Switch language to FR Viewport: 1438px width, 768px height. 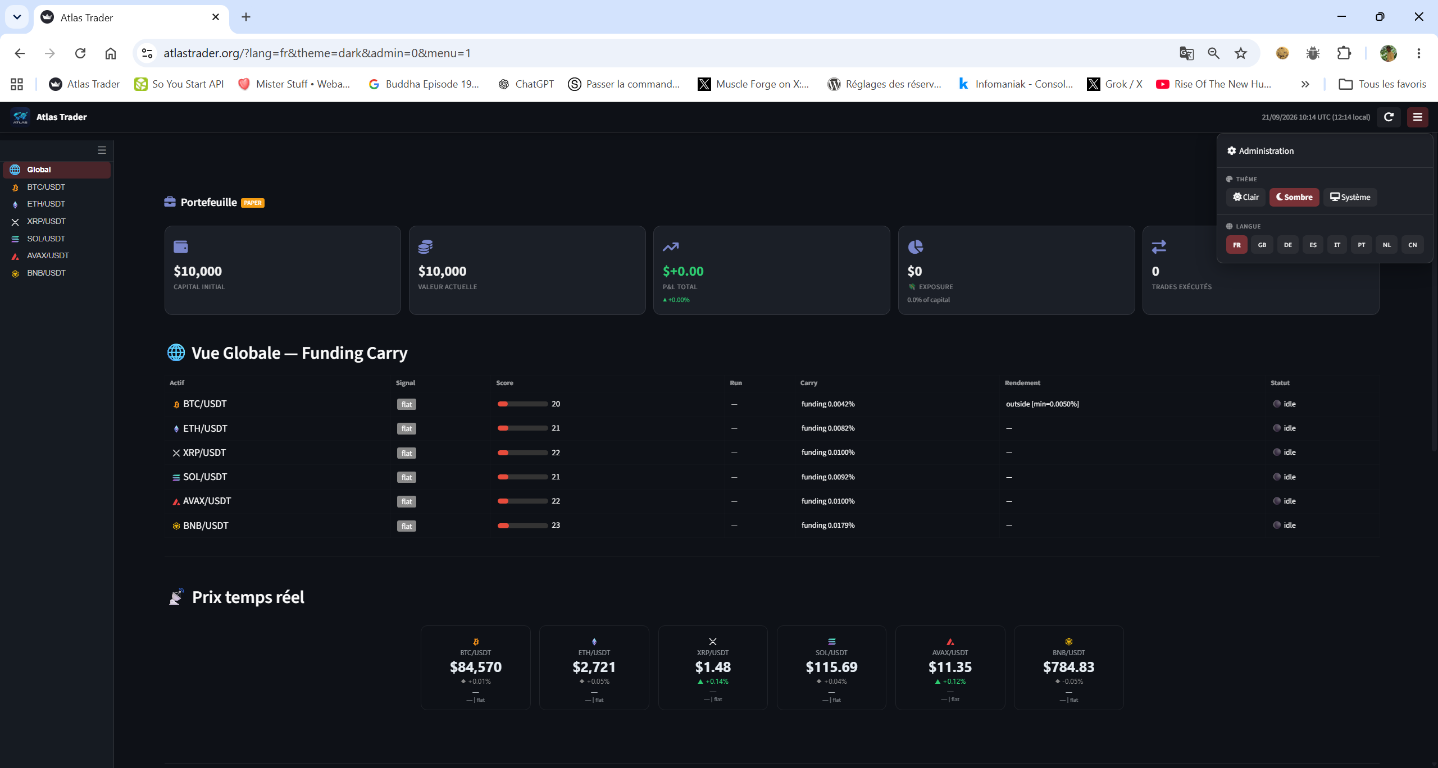pos(1237,244)
